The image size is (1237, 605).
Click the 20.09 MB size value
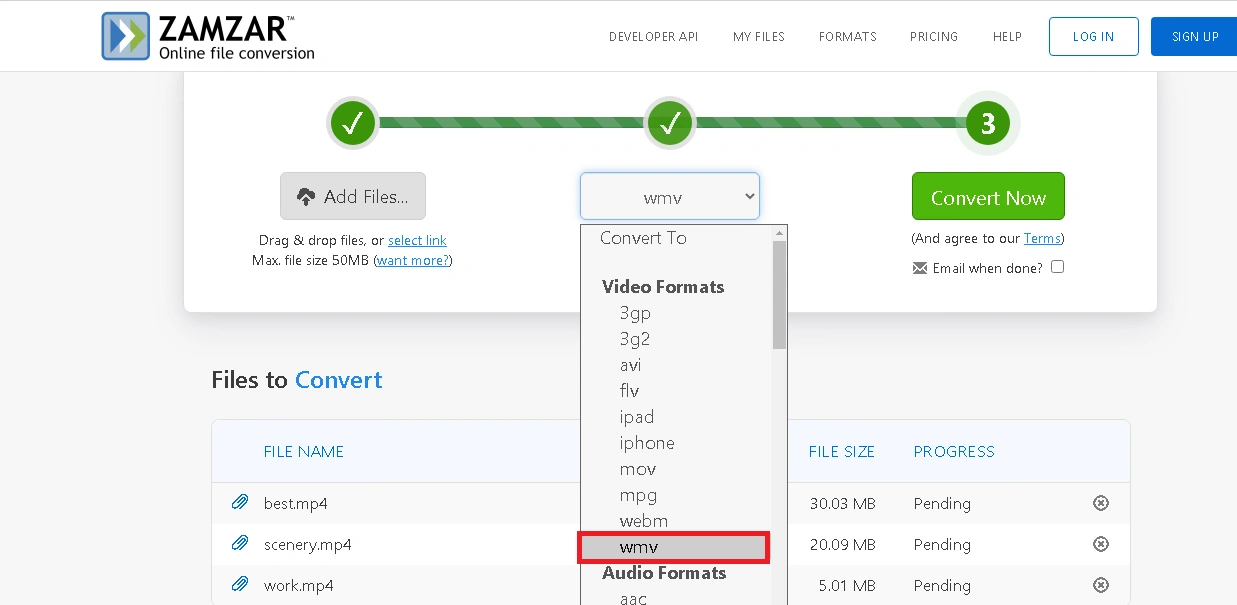coord(842,544)
